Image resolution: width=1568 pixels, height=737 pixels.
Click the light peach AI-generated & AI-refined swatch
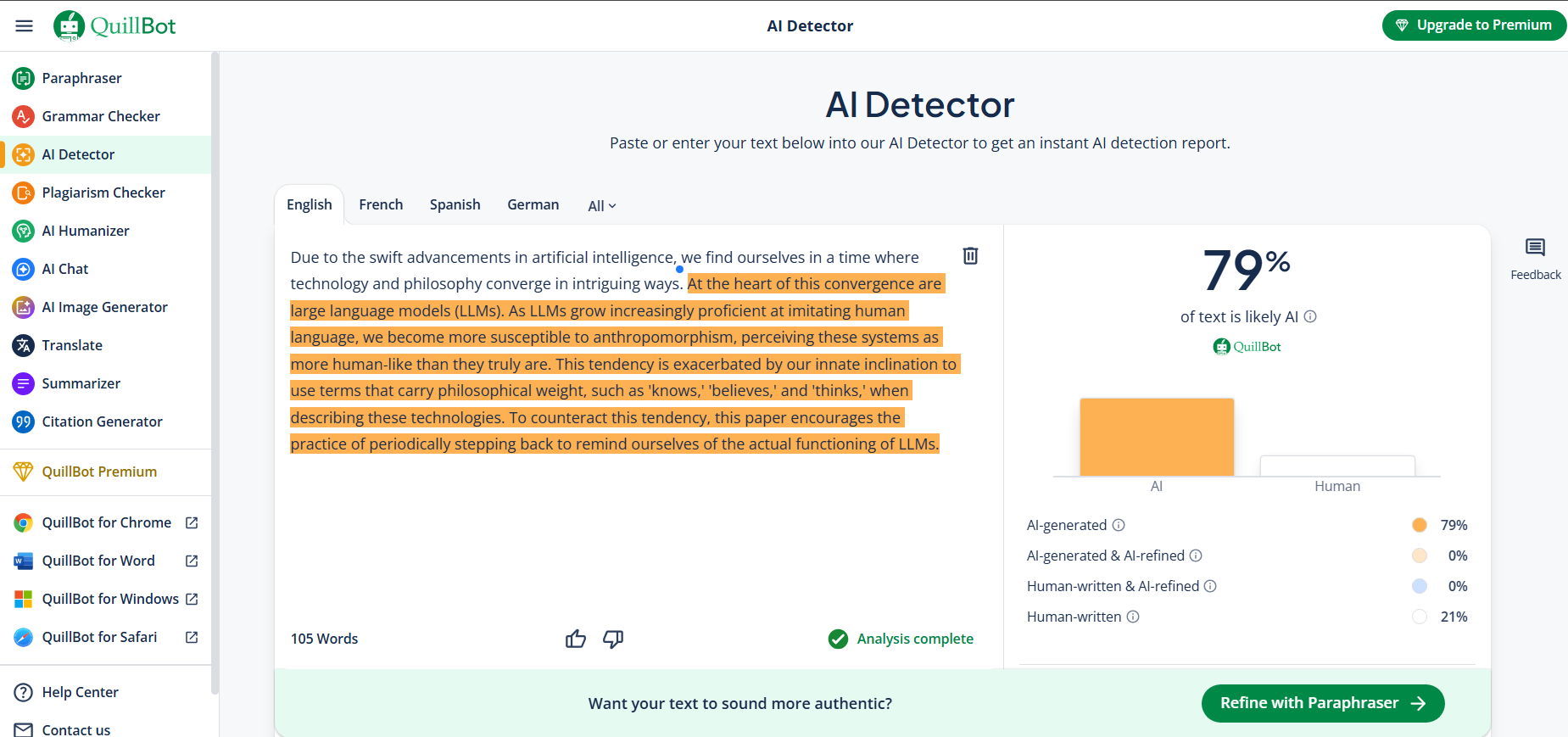1420,556
